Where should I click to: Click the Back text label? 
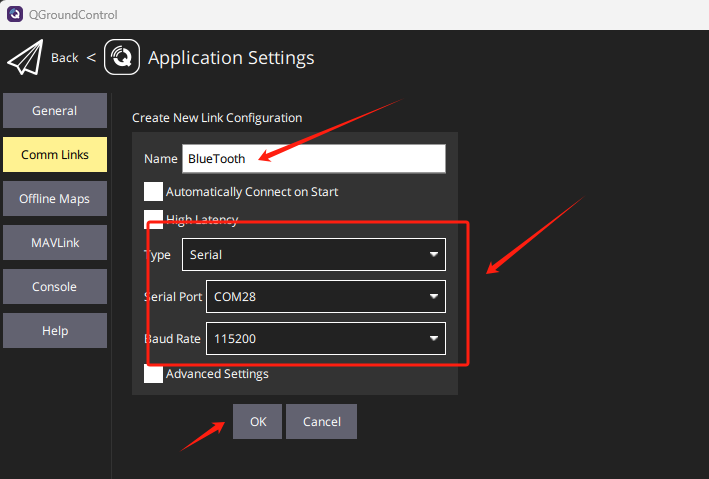[x=65, y=58]
